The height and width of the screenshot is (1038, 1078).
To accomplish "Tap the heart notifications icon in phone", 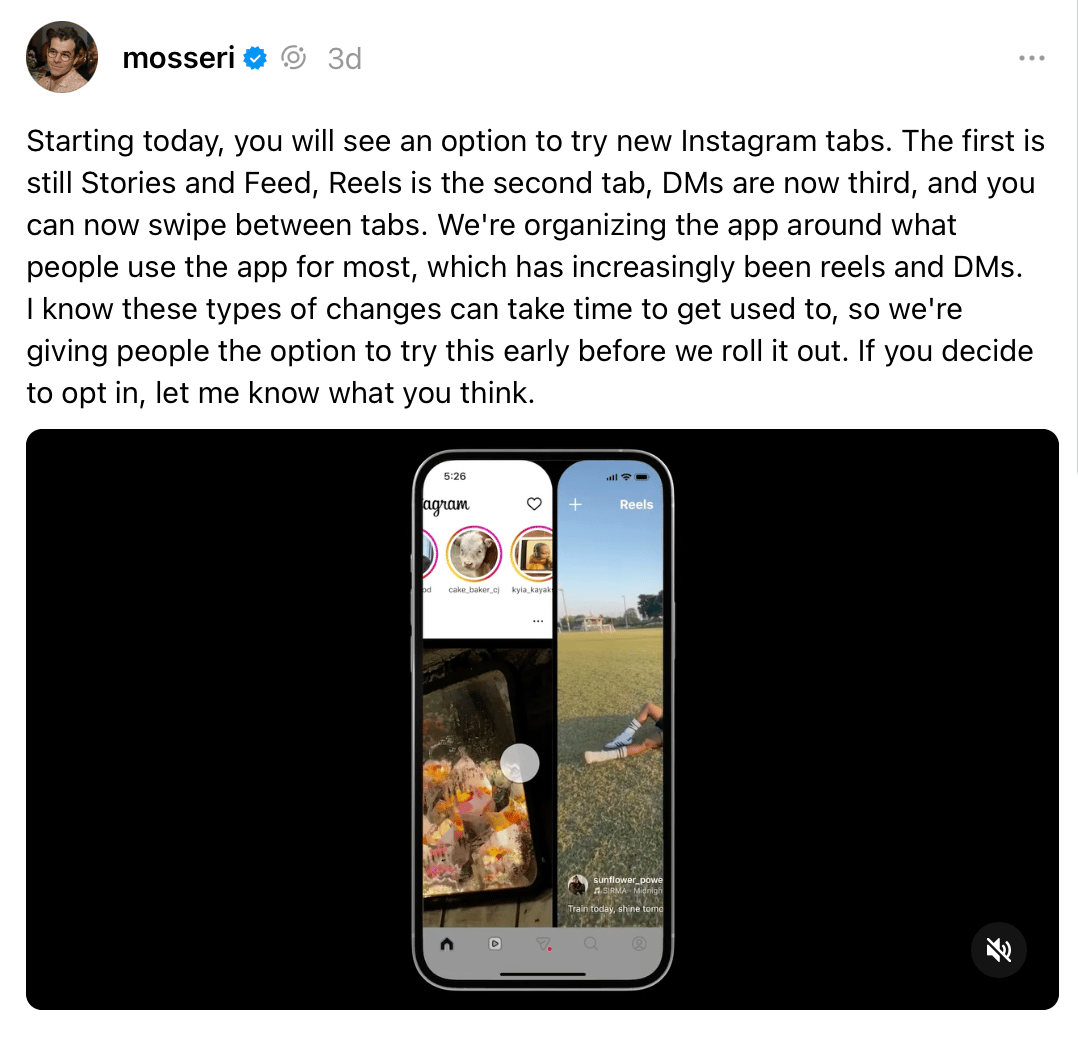I will (534, 504).
